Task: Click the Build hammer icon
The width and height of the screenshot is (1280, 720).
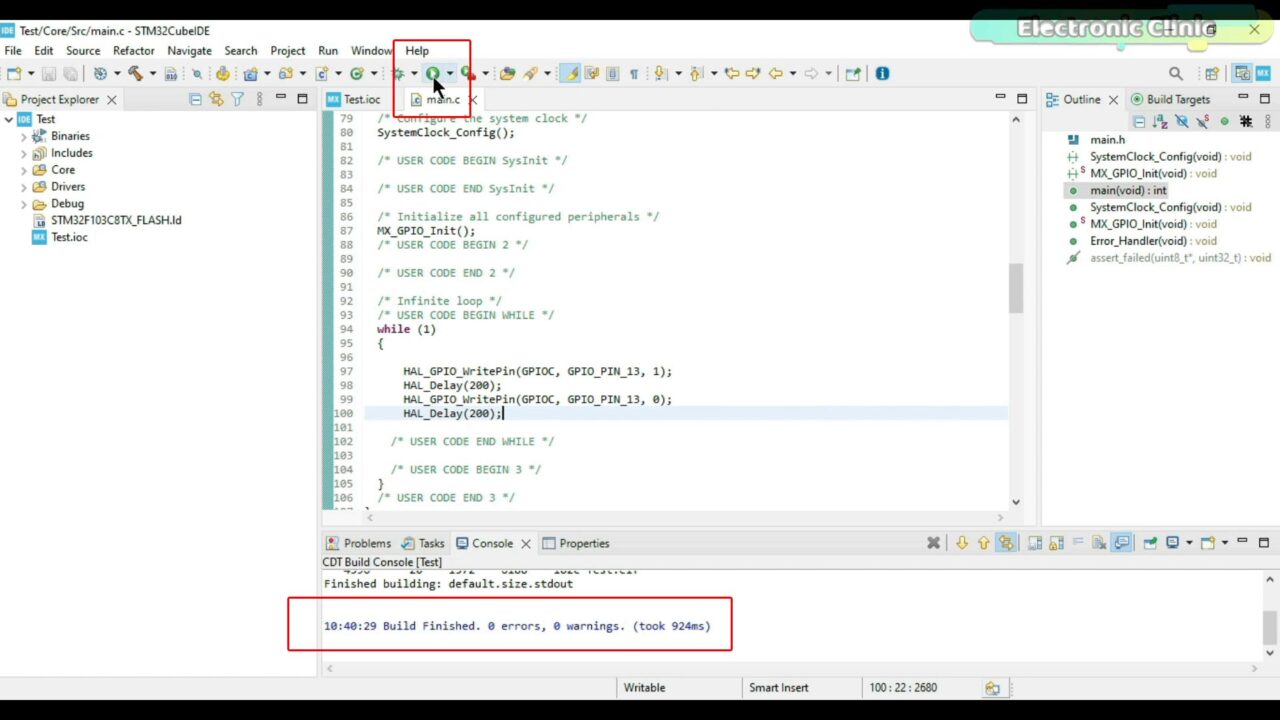Action: point(135,73)
